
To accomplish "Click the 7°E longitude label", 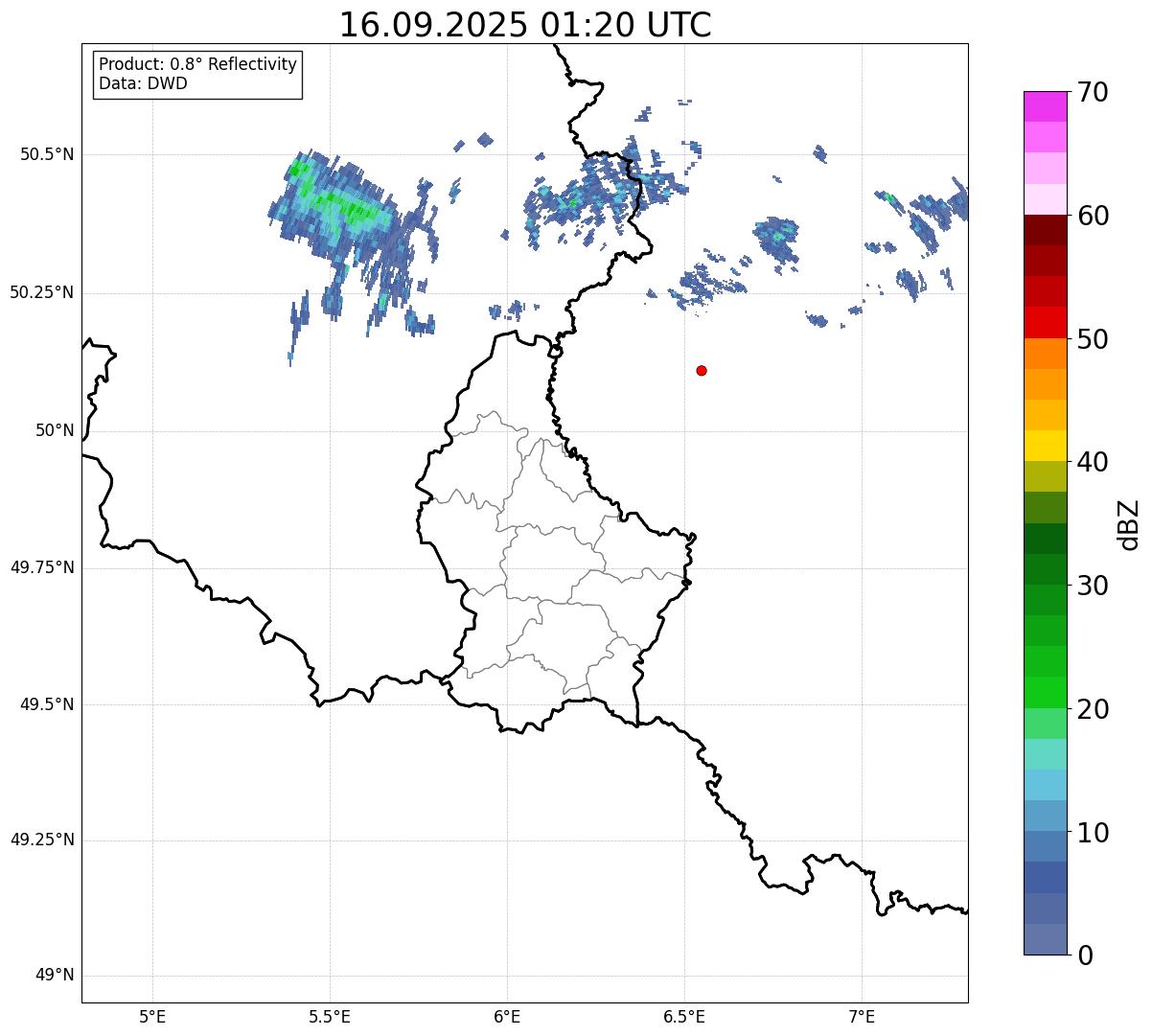I will [x=862, y=1016].
